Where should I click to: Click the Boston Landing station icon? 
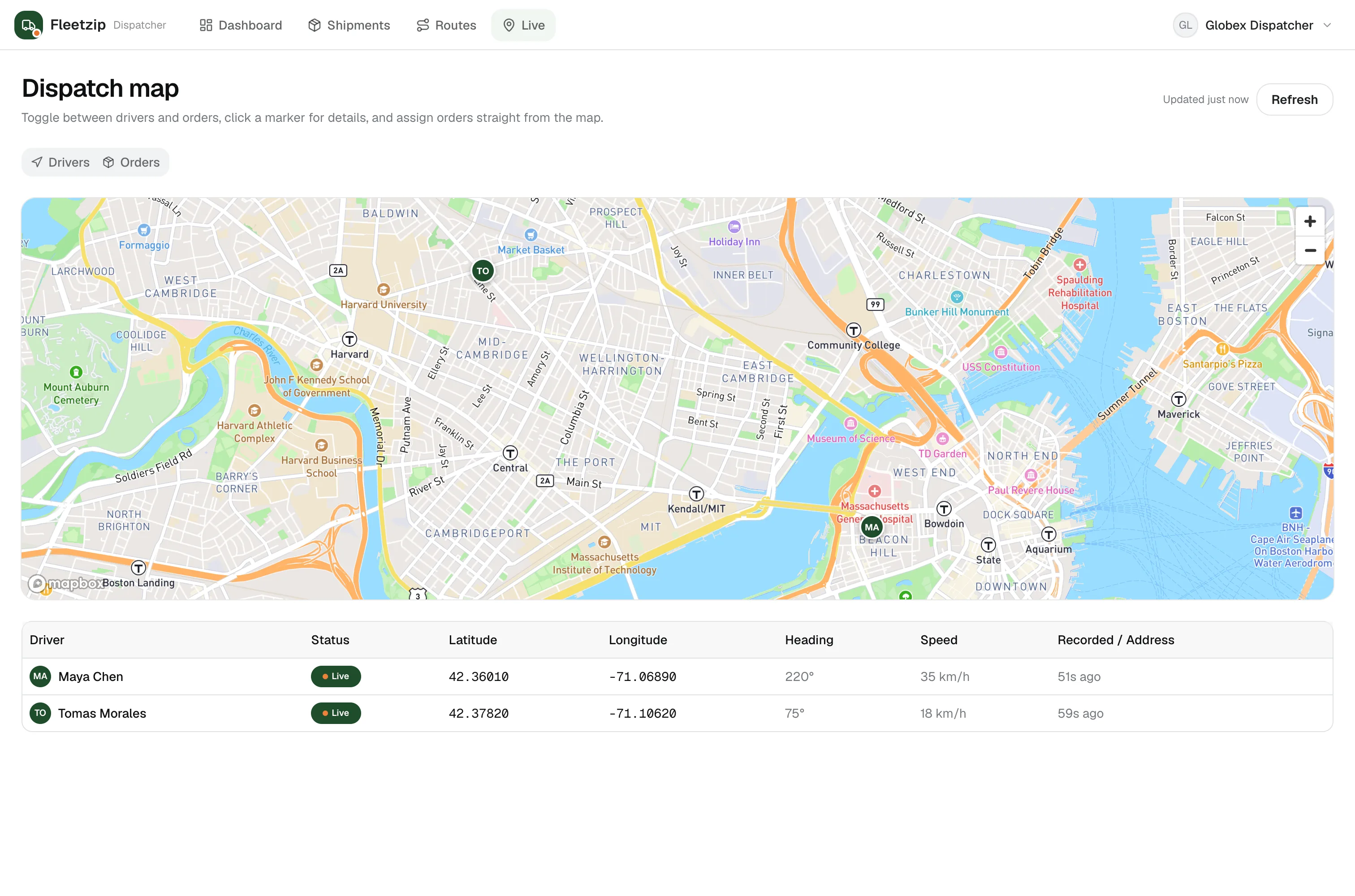[138, 568]
